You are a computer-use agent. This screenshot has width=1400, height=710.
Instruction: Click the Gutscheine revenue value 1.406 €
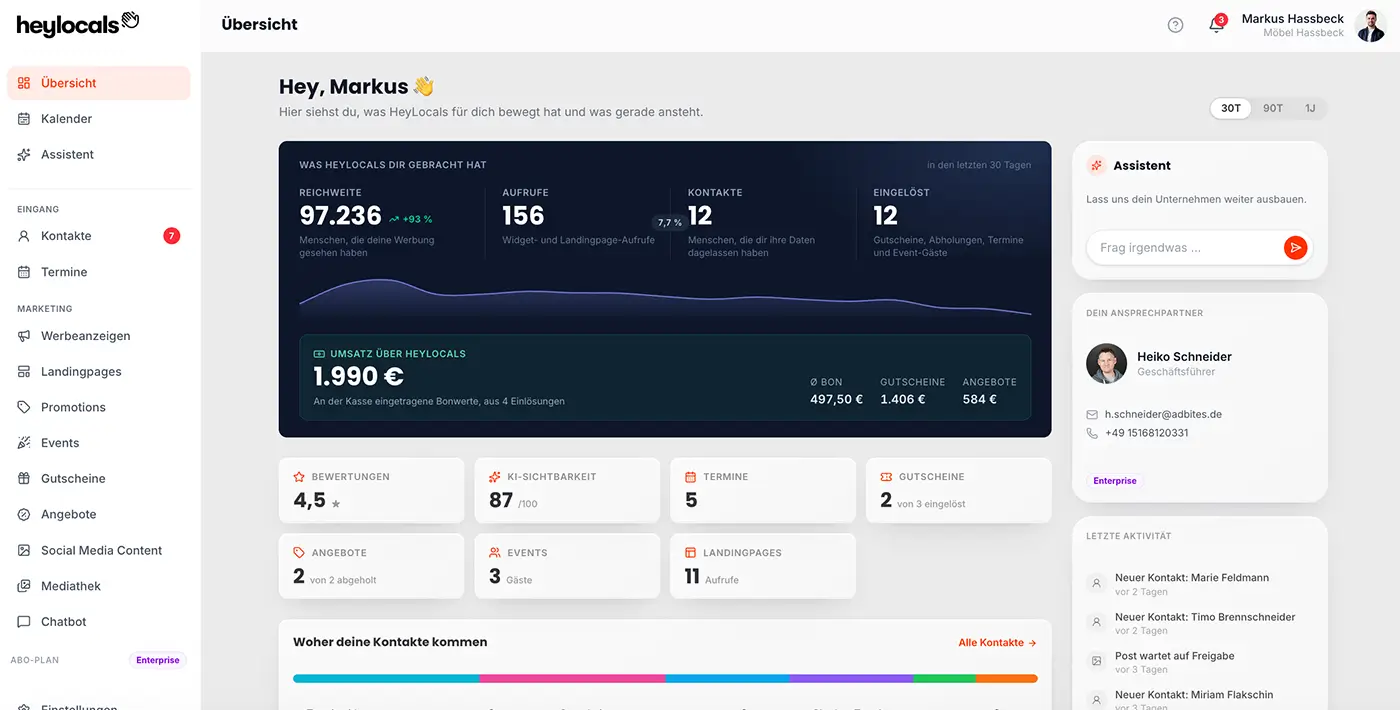[903, 399]
